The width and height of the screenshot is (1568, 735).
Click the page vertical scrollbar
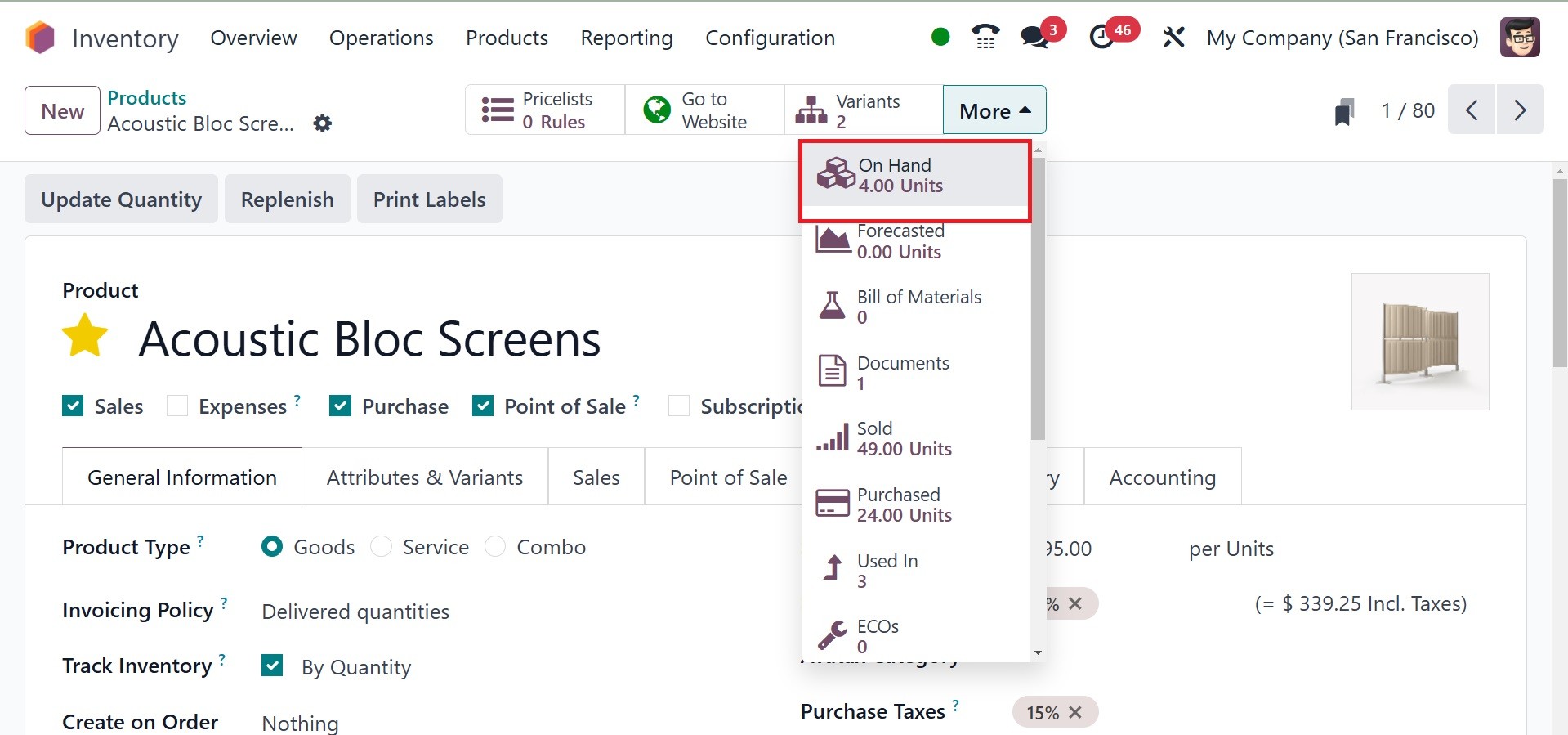pos(1560,272)
